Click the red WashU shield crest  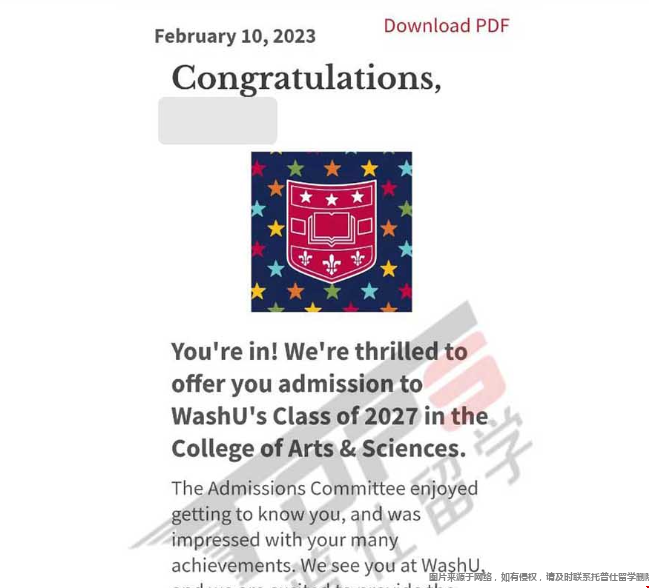coord(332,231)
